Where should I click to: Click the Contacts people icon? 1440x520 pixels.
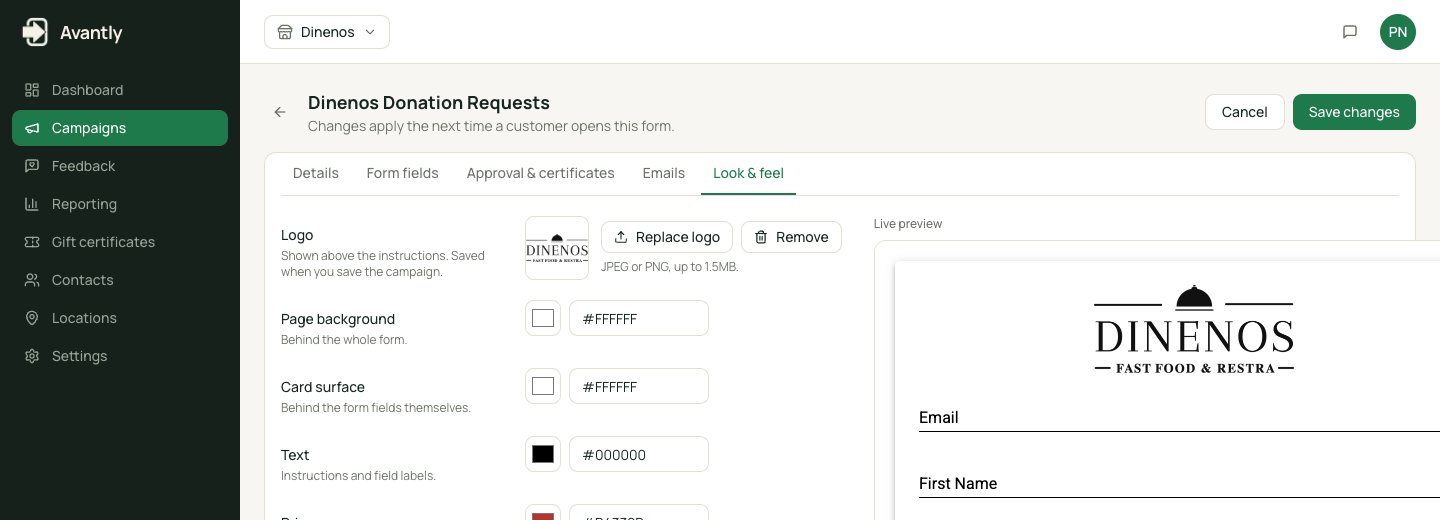pyautogui.click(x=32, y=280)
